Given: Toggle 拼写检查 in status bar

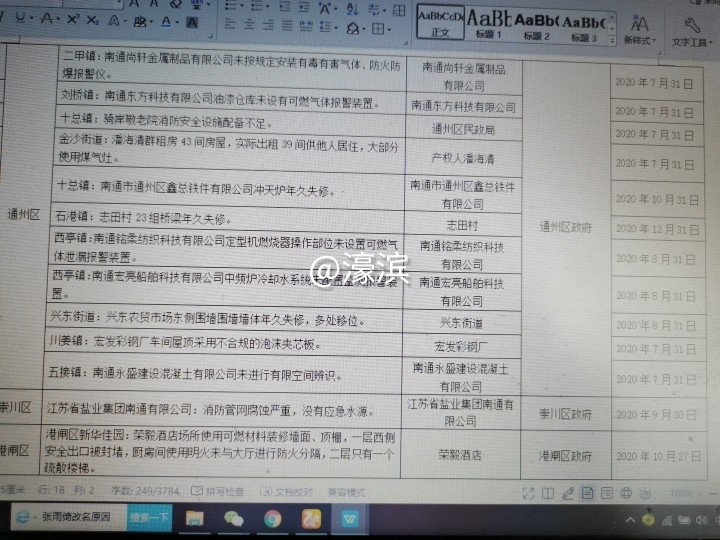Looking at the screenshot, I should coord(217,491).
